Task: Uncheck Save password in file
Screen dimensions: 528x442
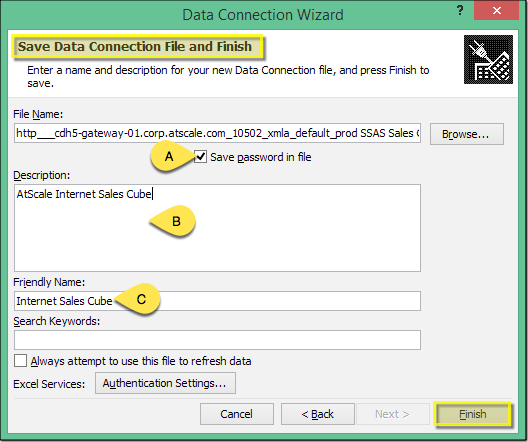Action: 200,157
